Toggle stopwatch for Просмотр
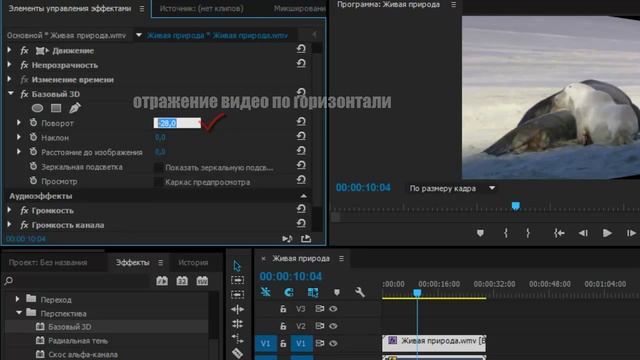The width and height of the screenshot is (640, 360). (x=33, y=181)
